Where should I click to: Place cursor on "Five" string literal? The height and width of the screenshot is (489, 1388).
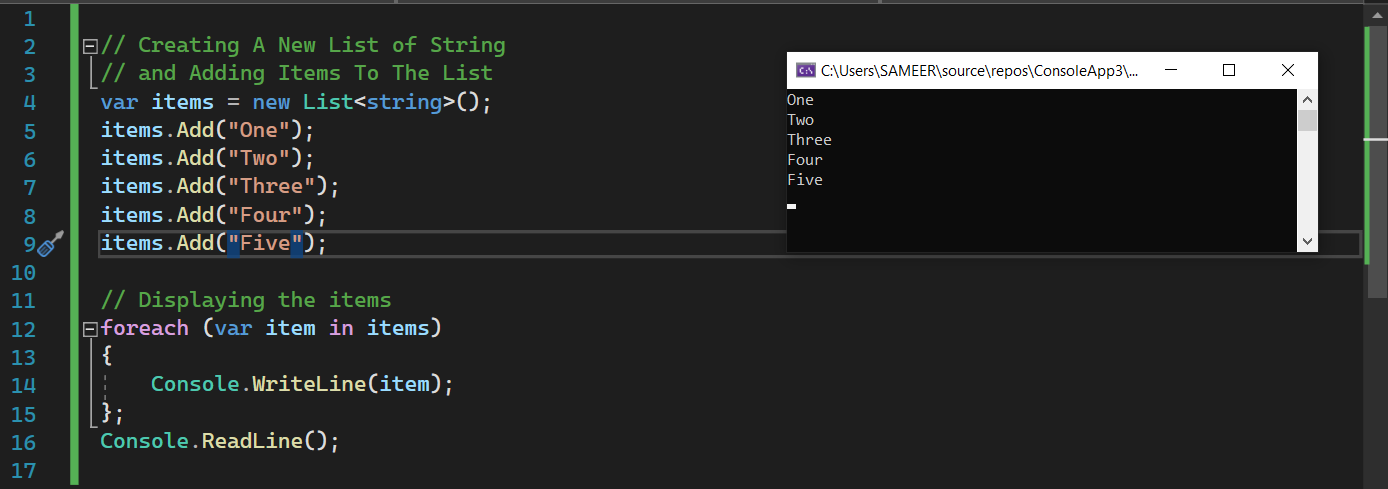pyautogui.click(x=265, y=243)
